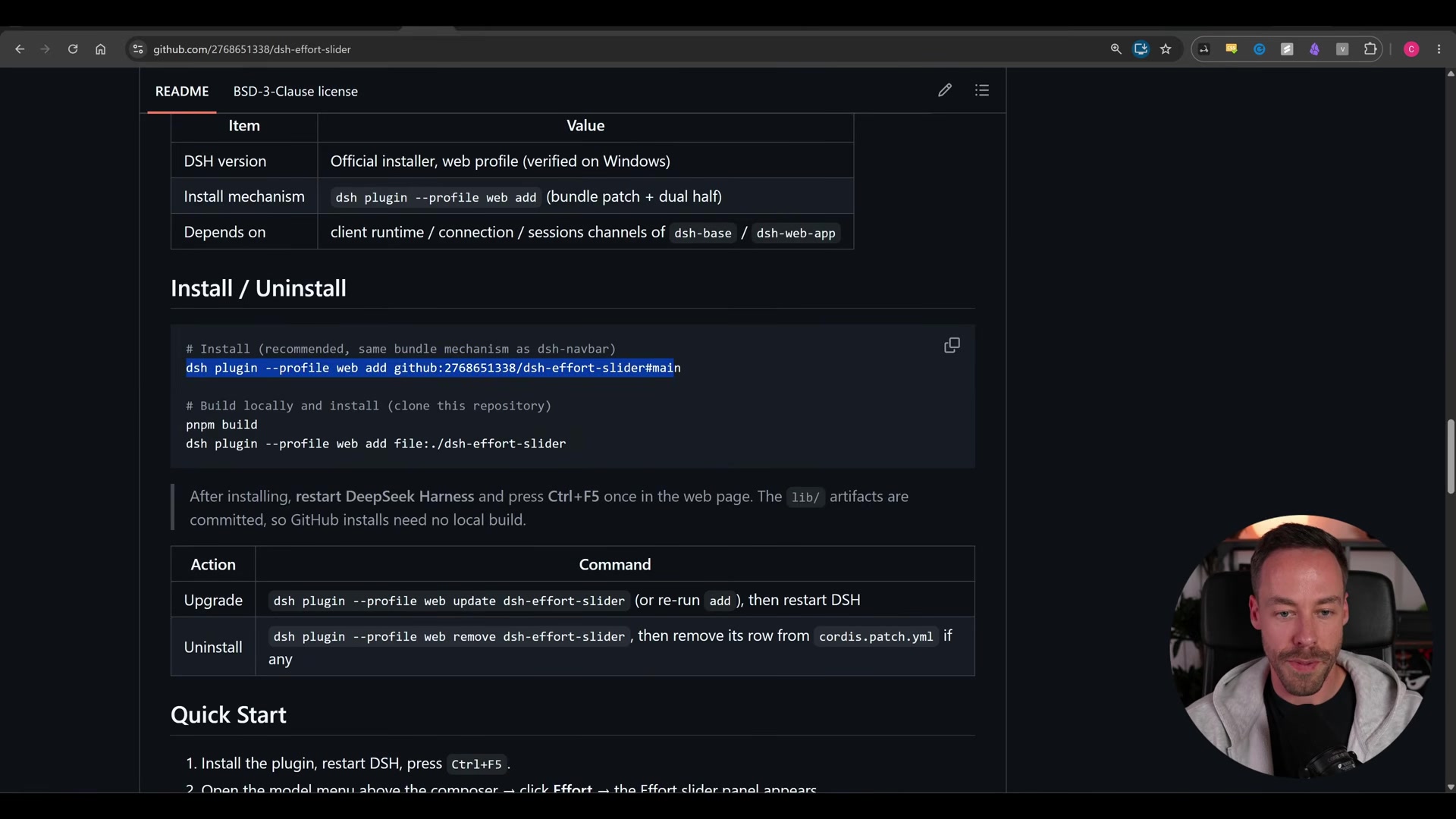
Task: Click the page vertical scrollbar thumb
Action: tap(1450, 456)
